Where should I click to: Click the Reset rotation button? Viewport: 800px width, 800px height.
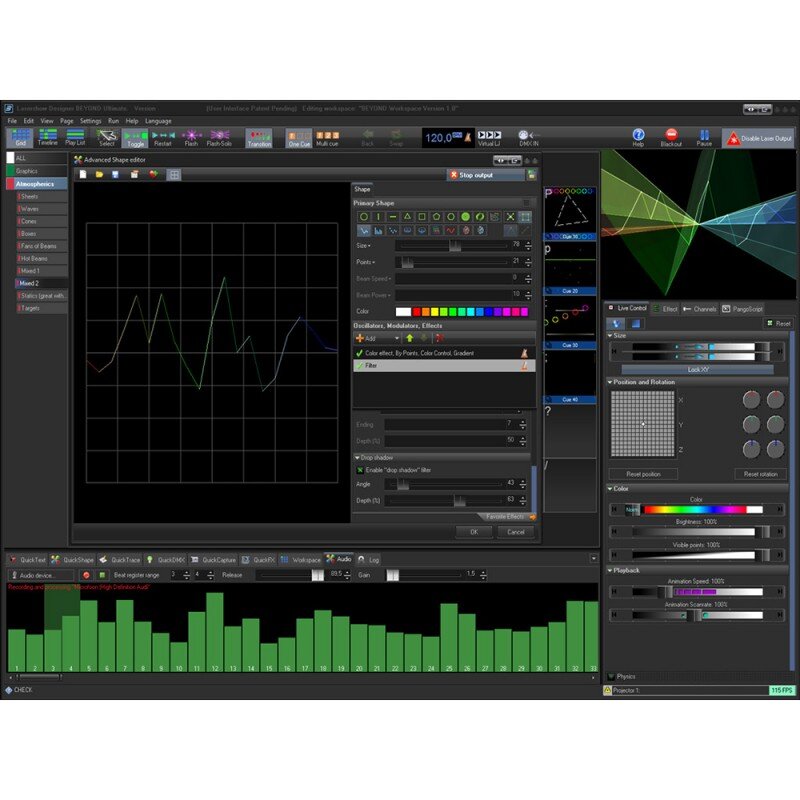click(760, 474)
